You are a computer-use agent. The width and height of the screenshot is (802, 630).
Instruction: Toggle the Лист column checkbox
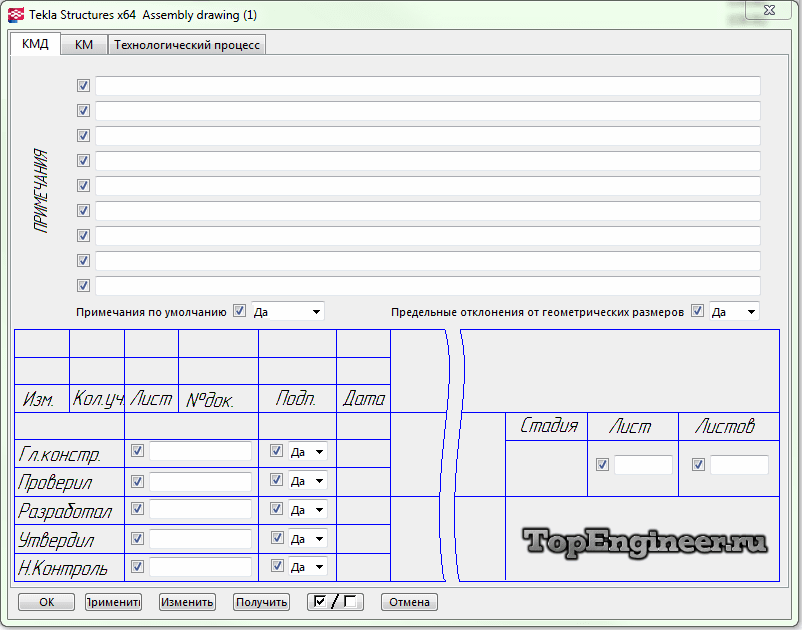pos(602,465)
